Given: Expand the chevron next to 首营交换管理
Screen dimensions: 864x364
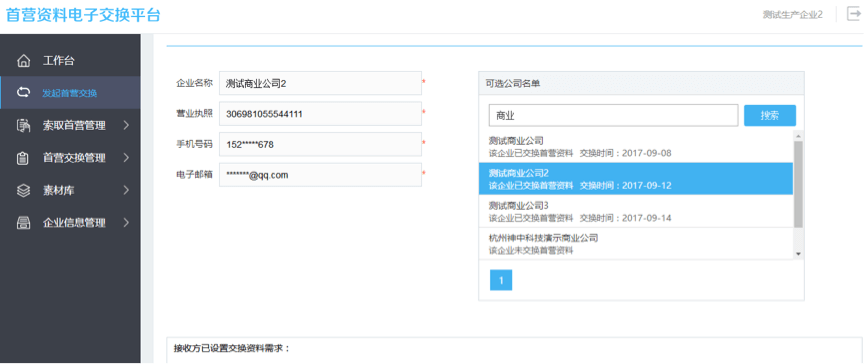Looking at the screenshot, I should click(x=126, y=158).
